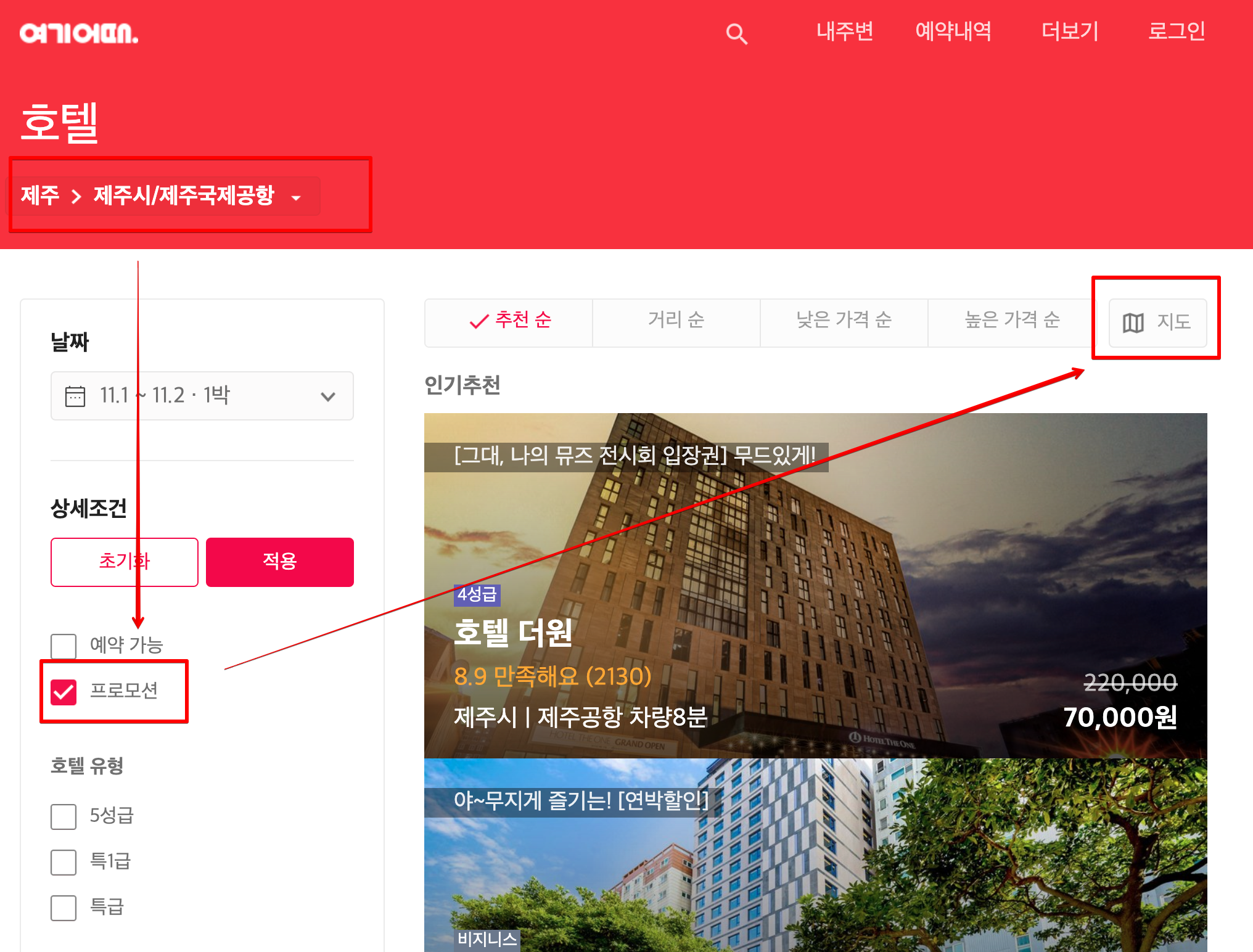Screen dimensions: 1253x952
Task: Click the [그대, 나의 뮤즈 전시회 입장권] banner text
Action: click(635, 456)
